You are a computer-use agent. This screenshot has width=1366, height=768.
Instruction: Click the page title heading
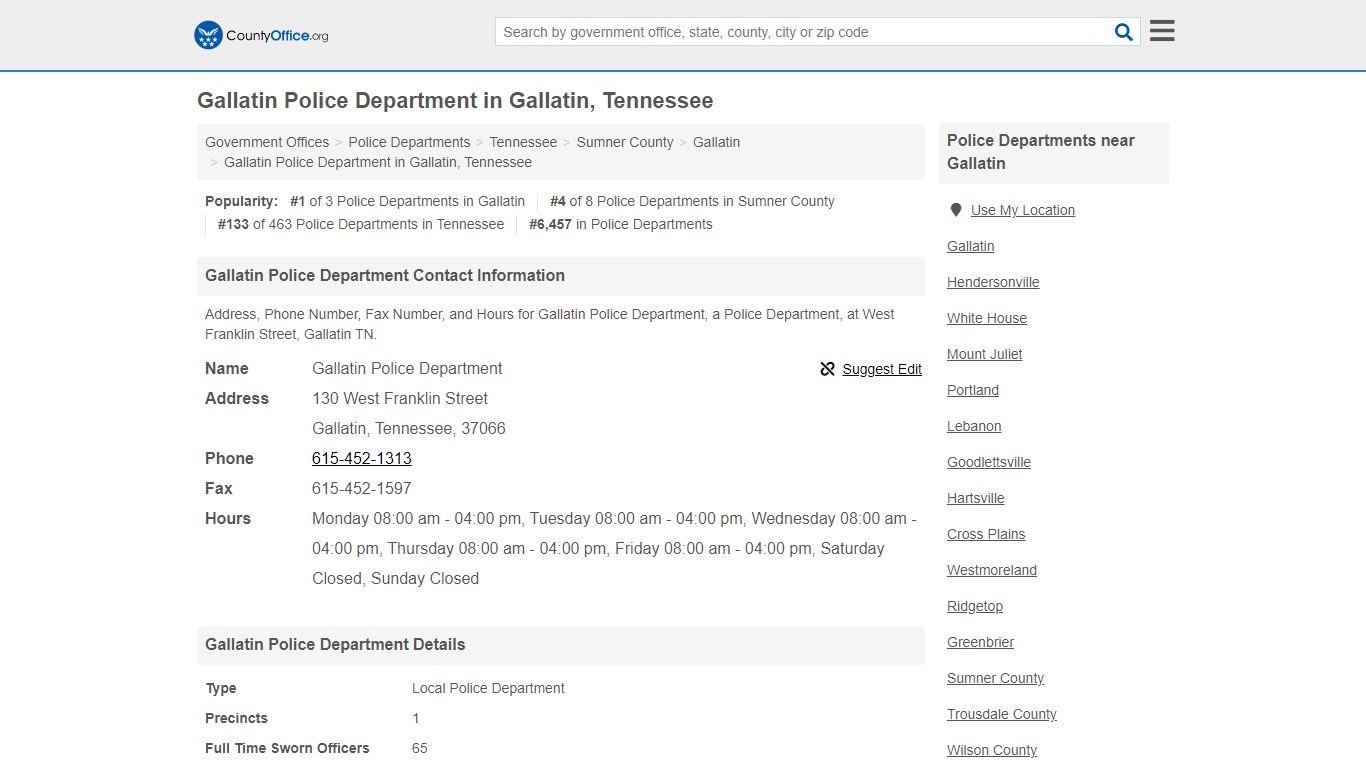point(455,101)
